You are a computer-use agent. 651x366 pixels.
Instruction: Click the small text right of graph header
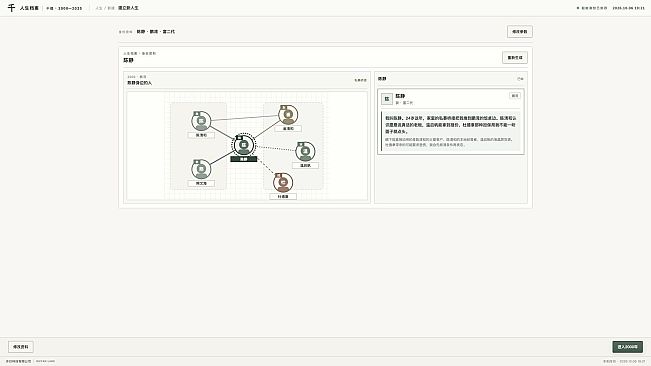pyautogui.click(x=360, y=80)
